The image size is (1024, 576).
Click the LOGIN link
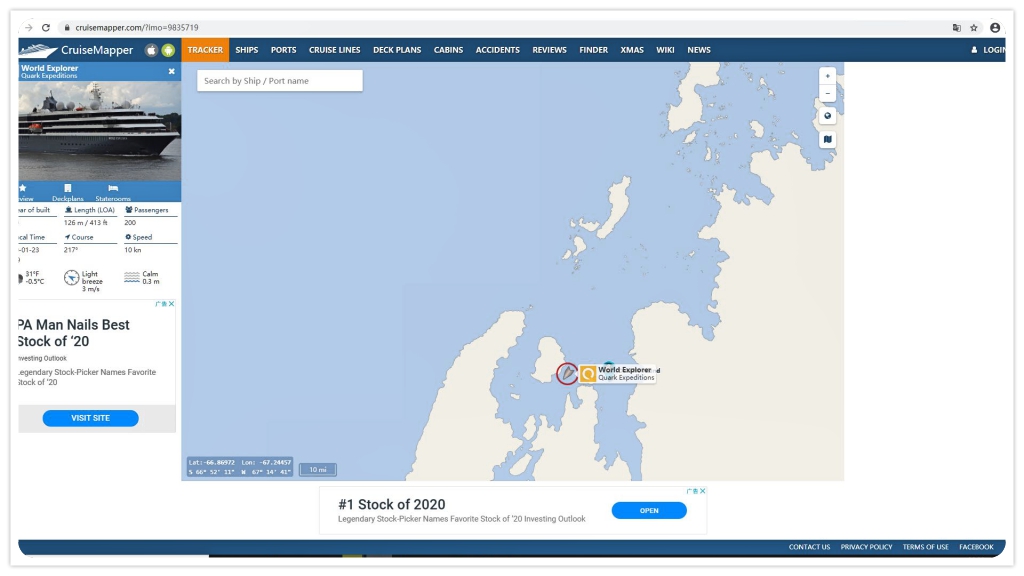(989, 50)
